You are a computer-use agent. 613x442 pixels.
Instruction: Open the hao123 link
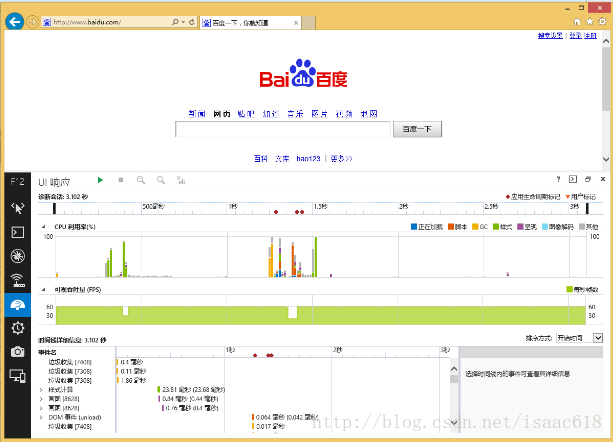tap(308, 159)
